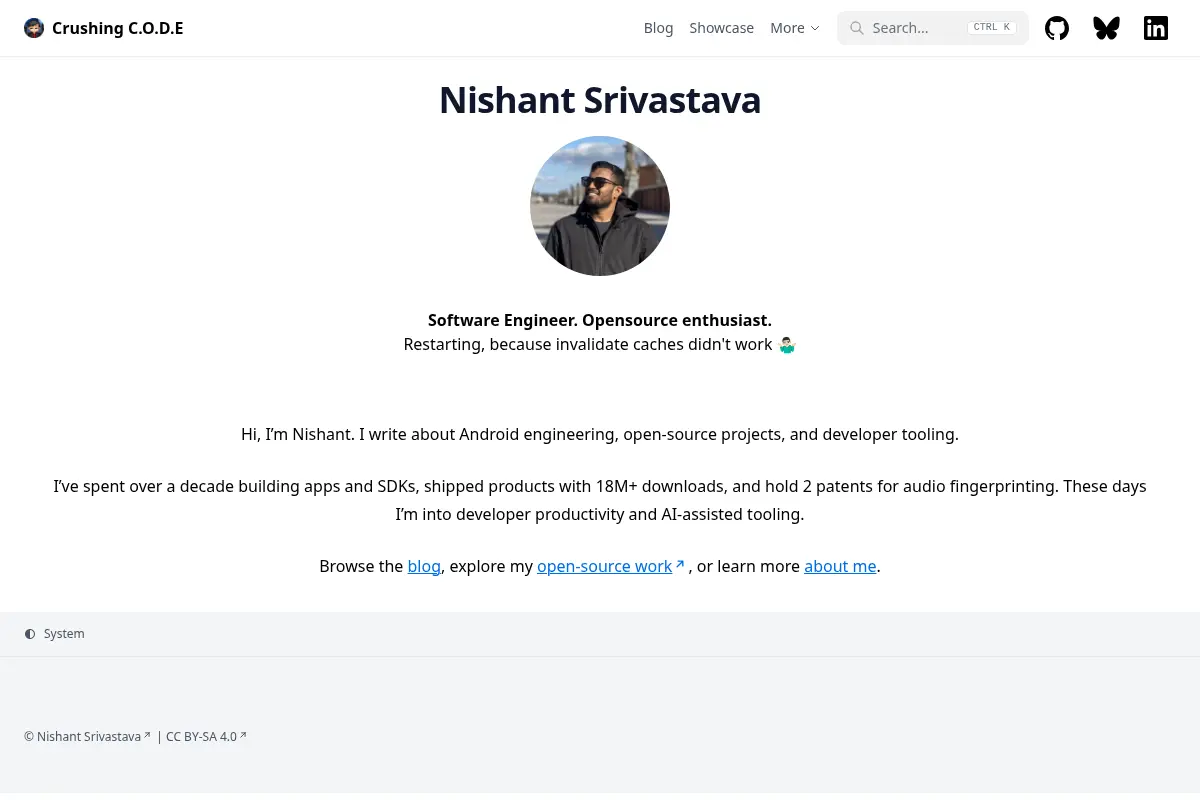Click the 'Hi, I'm Nishant' paragraph

click(x=600, y=434)
